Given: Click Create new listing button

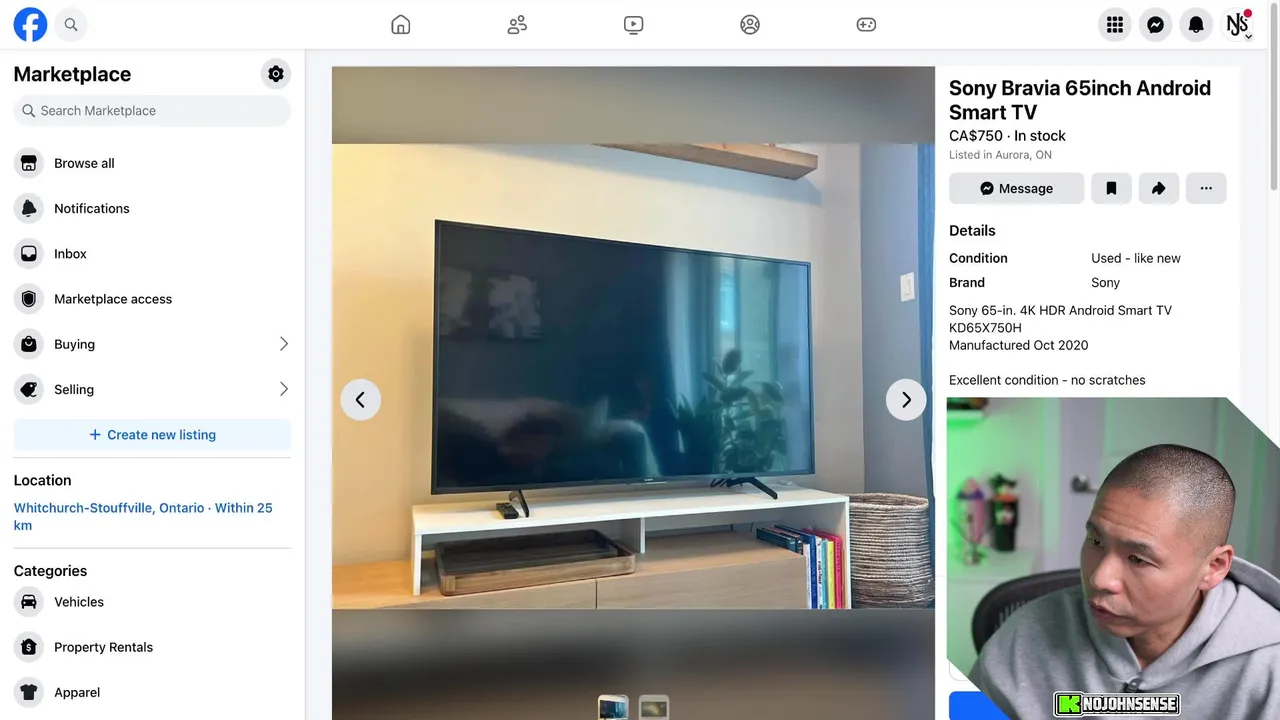Looking at the screenshot, I should pos(152,435).
